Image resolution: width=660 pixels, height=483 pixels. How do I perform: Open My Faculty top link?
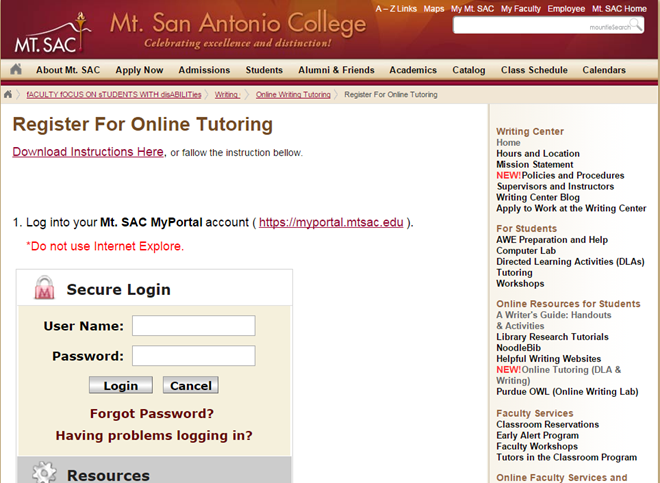(521, 9)
